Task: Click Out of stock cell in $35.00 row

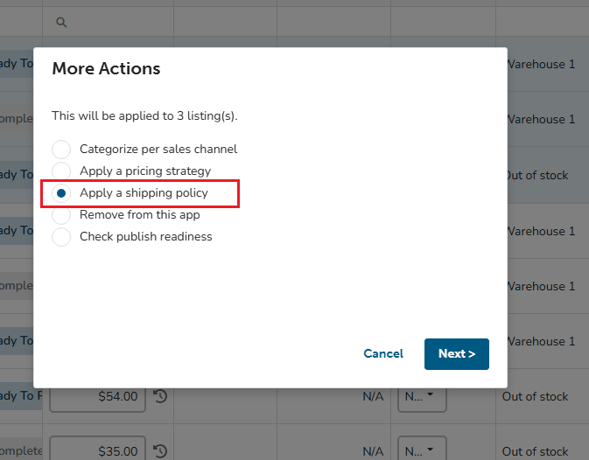Action: pyautogui.click(x=535, y=451)
